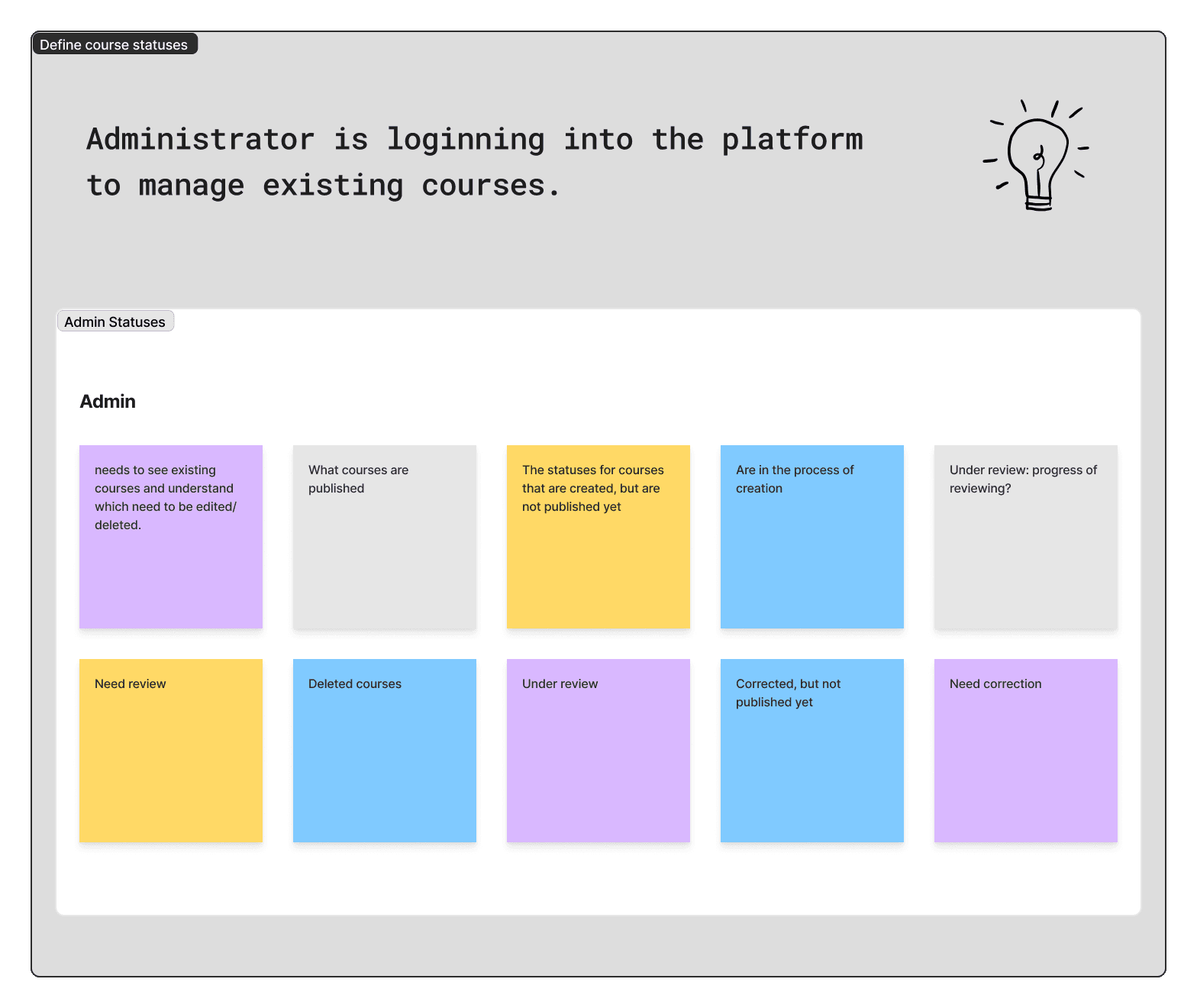Click the headline about Administrator managing courses
This screenshot has width=1197, height=1008.
pyautogui.click(x=474, y=162)
